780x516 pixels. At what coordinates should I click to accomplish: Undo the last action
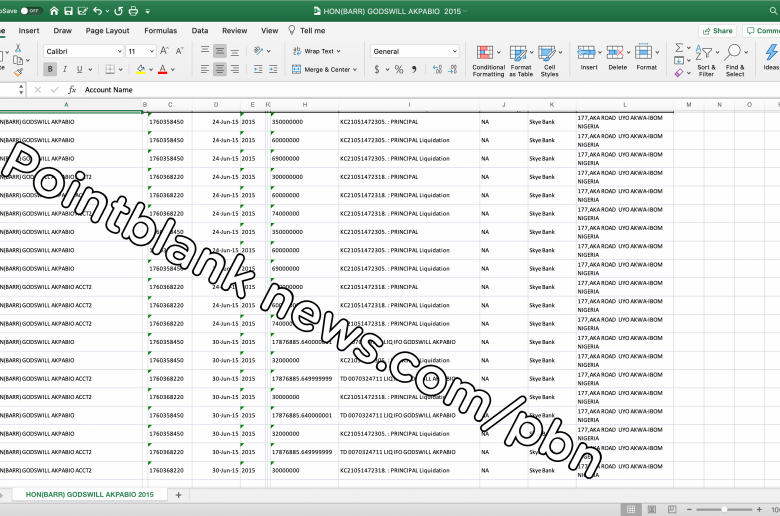point(98,10)
